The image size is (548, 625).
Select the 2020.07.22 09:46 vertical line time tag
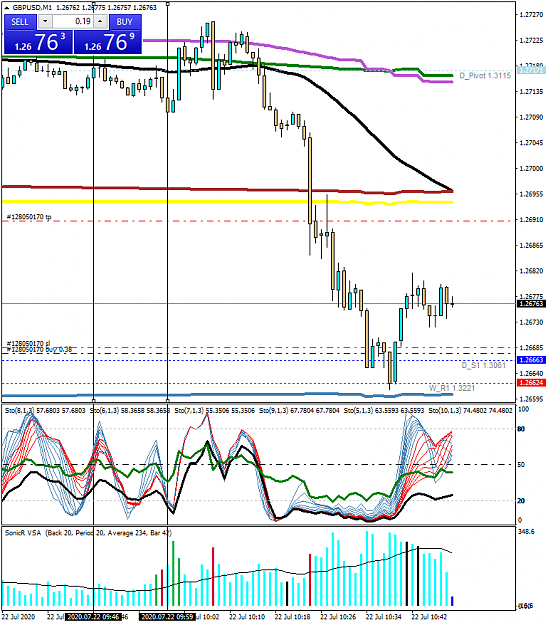pos(93,617)
